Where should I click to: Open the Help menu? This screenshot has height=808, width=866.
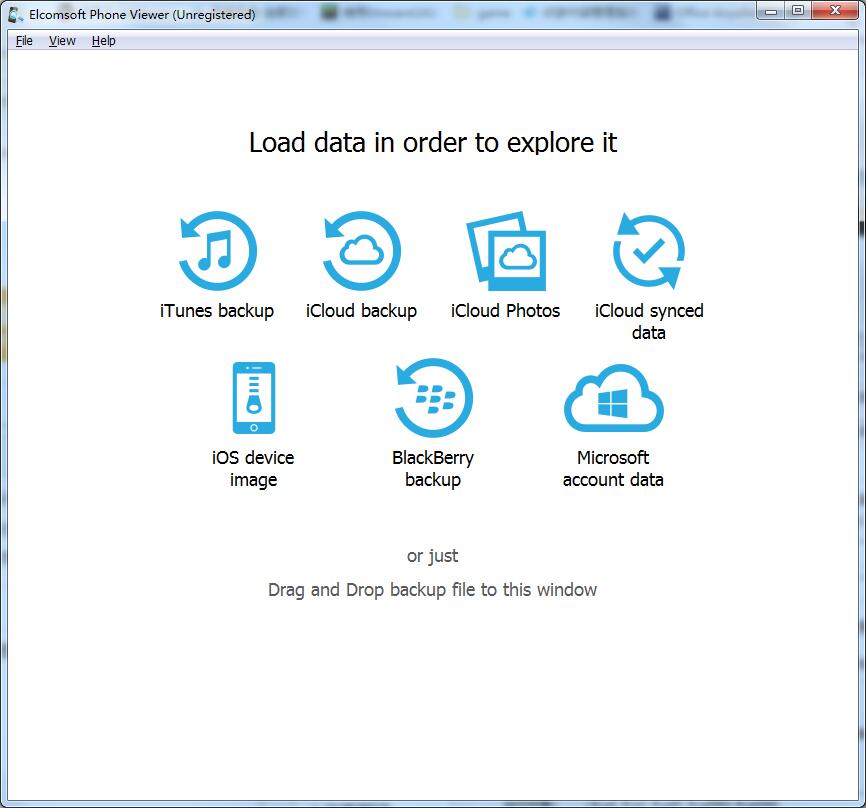pyautogui.click(x=104, y=41)
